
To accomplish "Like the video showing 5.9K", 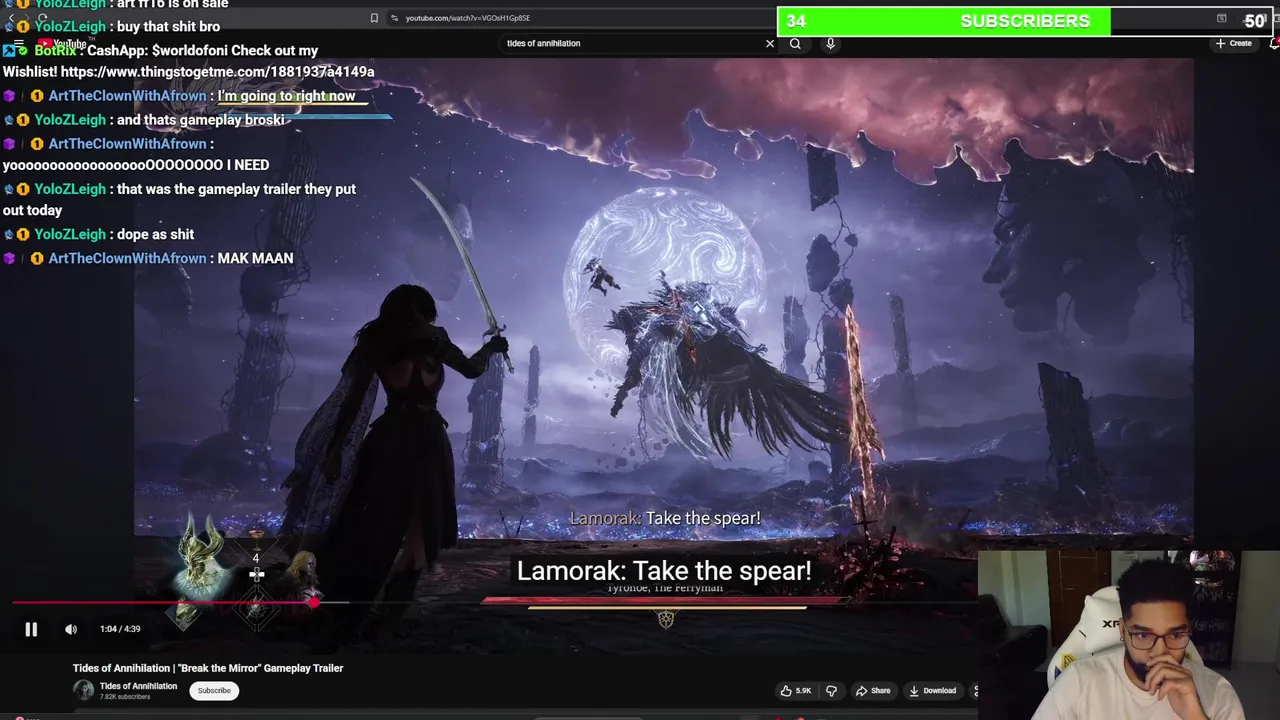I will click(x=797, y=690).
